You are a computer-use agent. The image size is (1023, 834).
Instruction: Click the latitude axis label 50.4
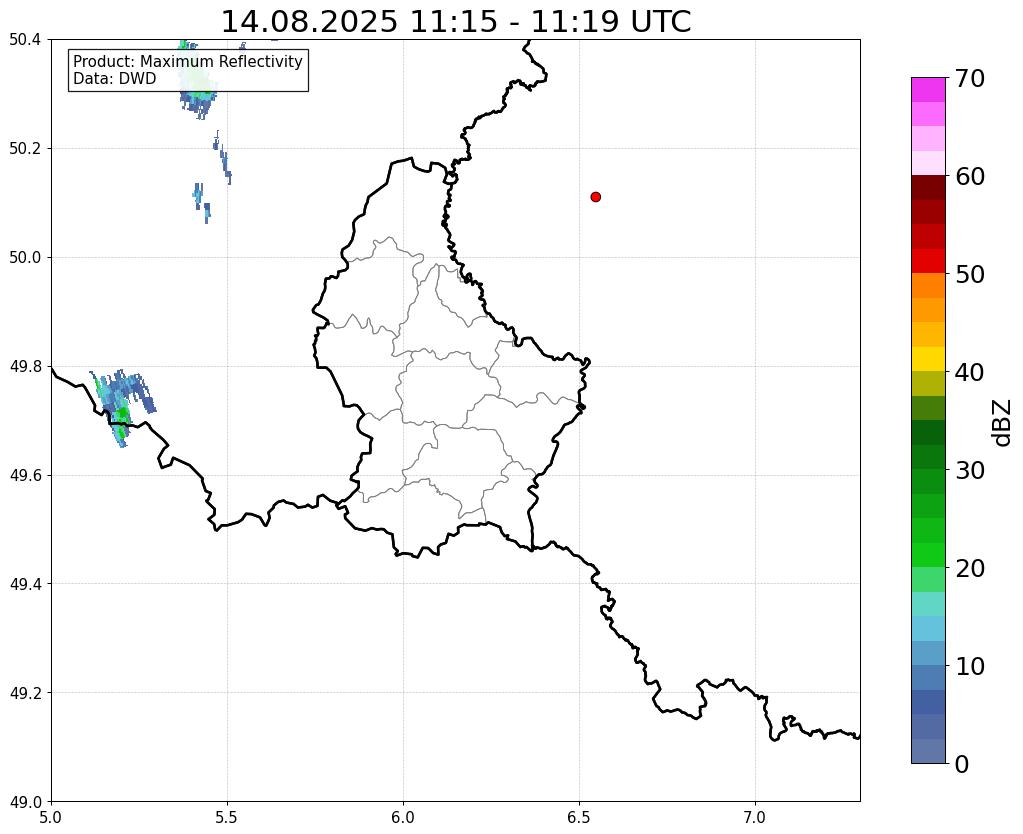click(x=25, y=40)
